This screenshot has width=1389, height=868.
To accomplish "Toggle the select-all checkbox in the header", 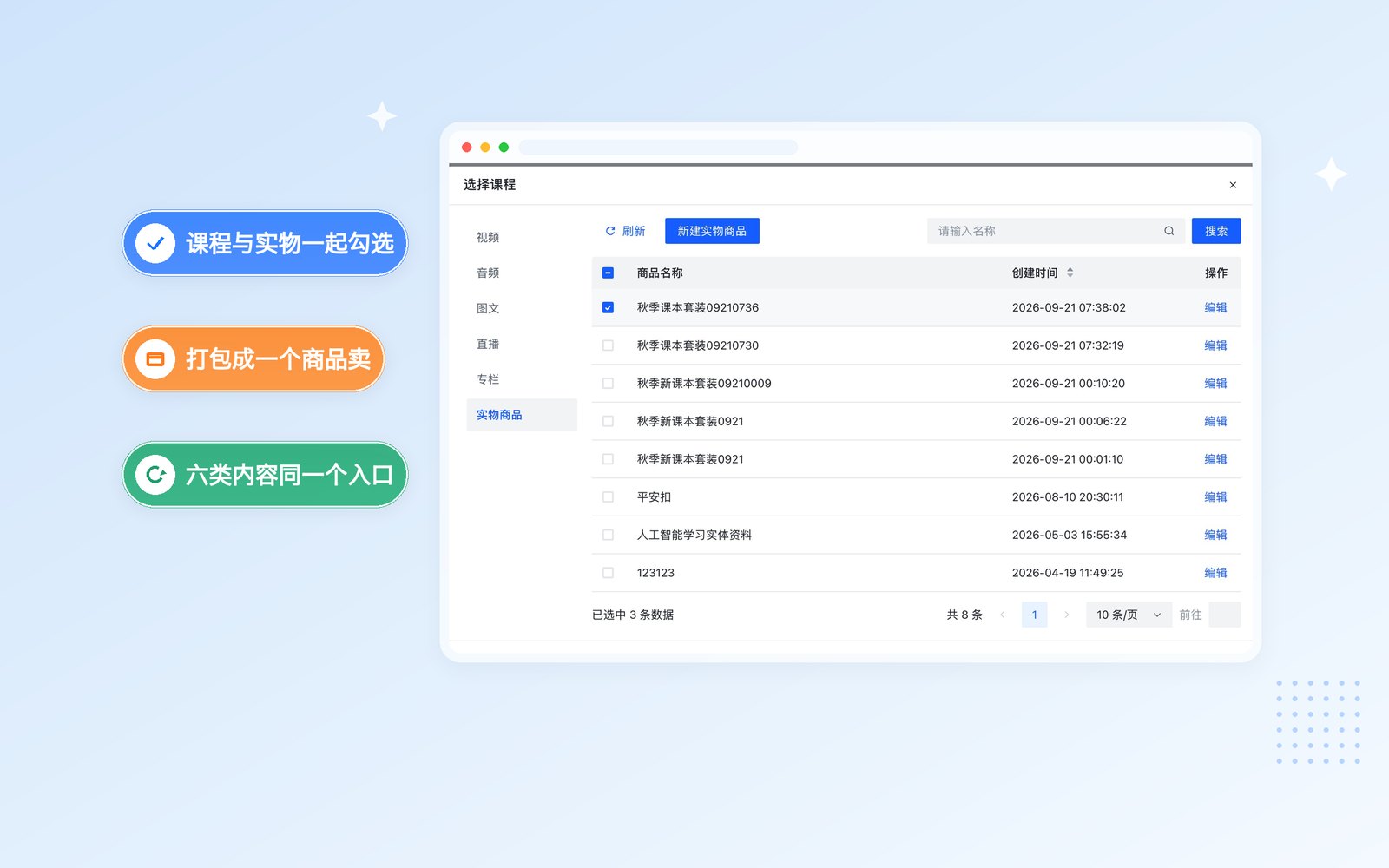I will pos(608,273).
